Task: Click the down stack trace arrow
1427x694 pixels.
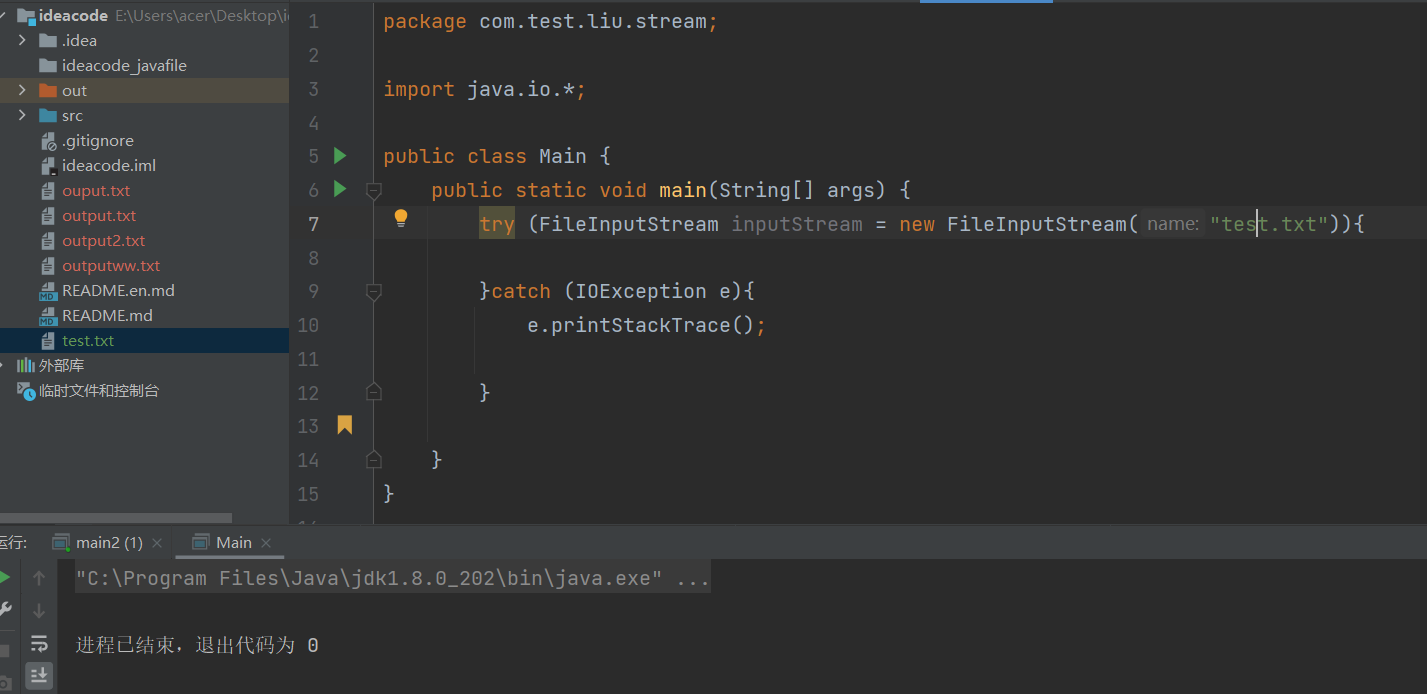Action: [x=40, y=611]
